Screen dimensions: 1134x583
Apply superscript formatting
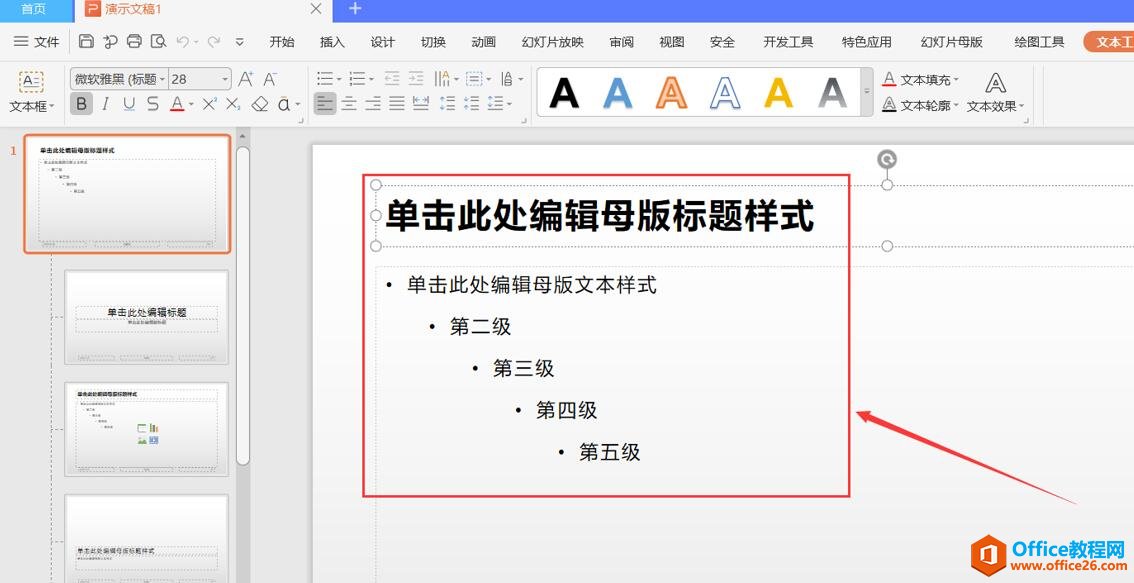point(210,104)
